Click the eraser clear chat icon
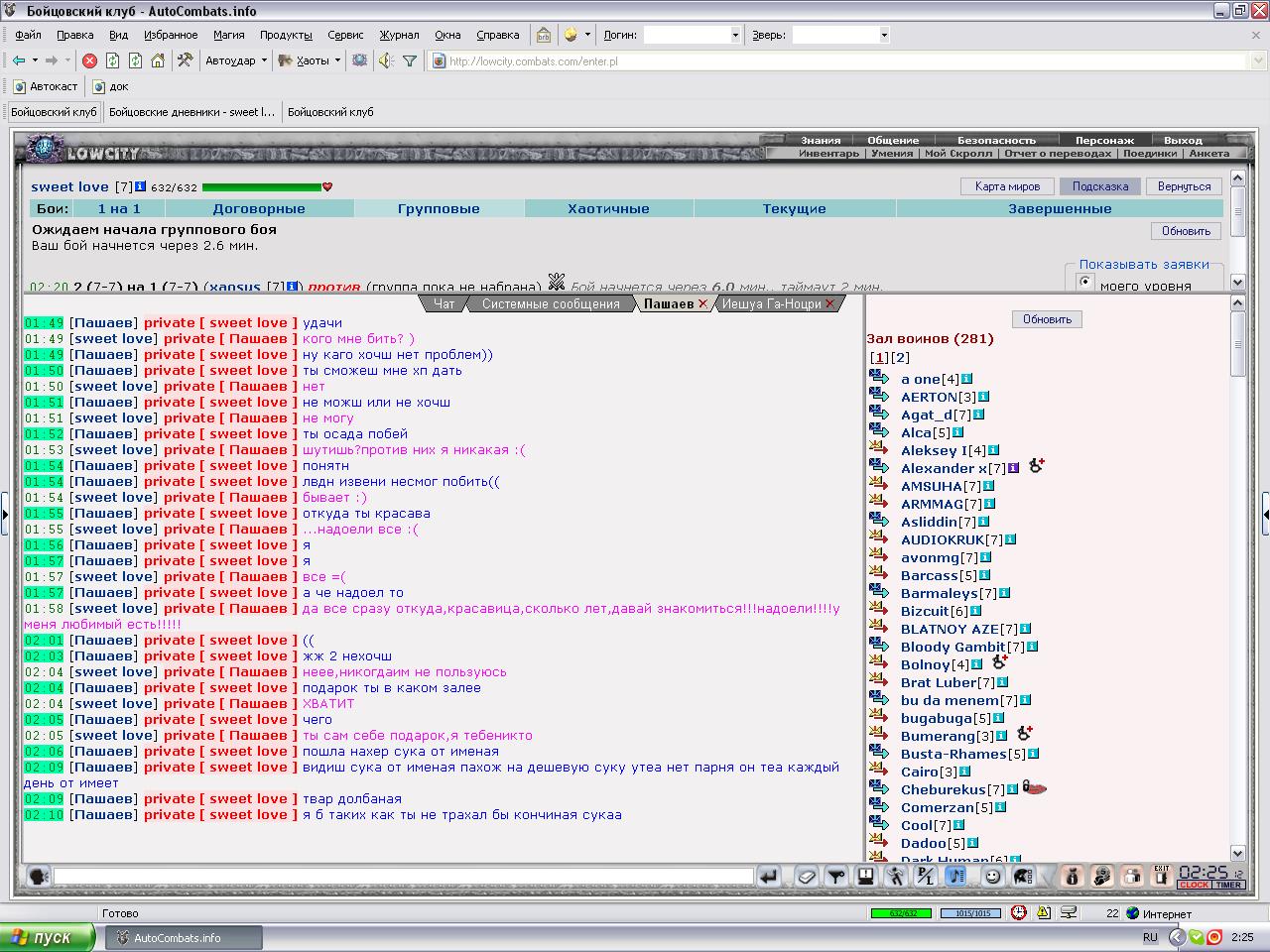 (x=807, y=876)
